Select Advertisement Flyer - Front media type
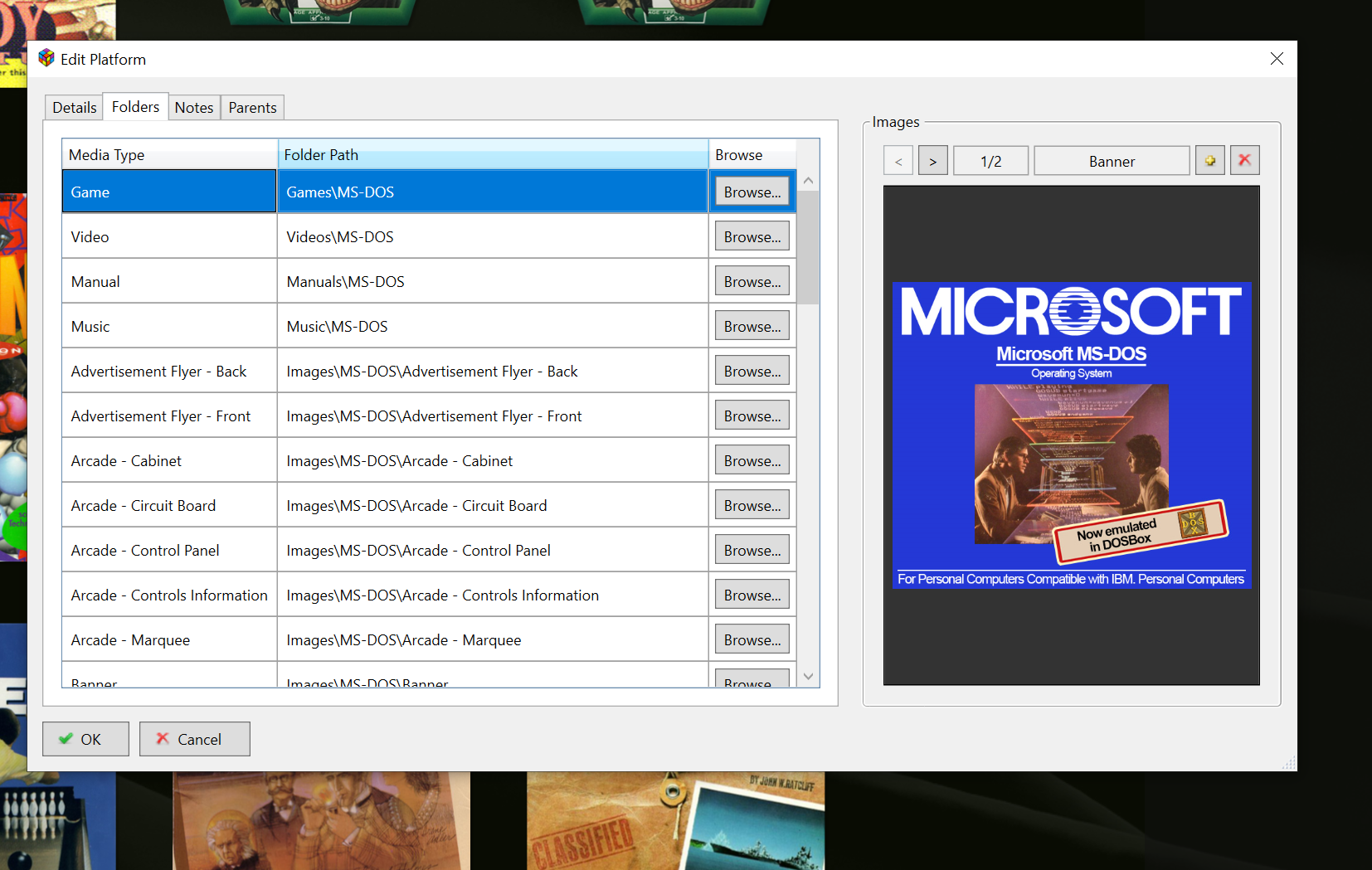1372x870 pixels. (x=169, y=416)
